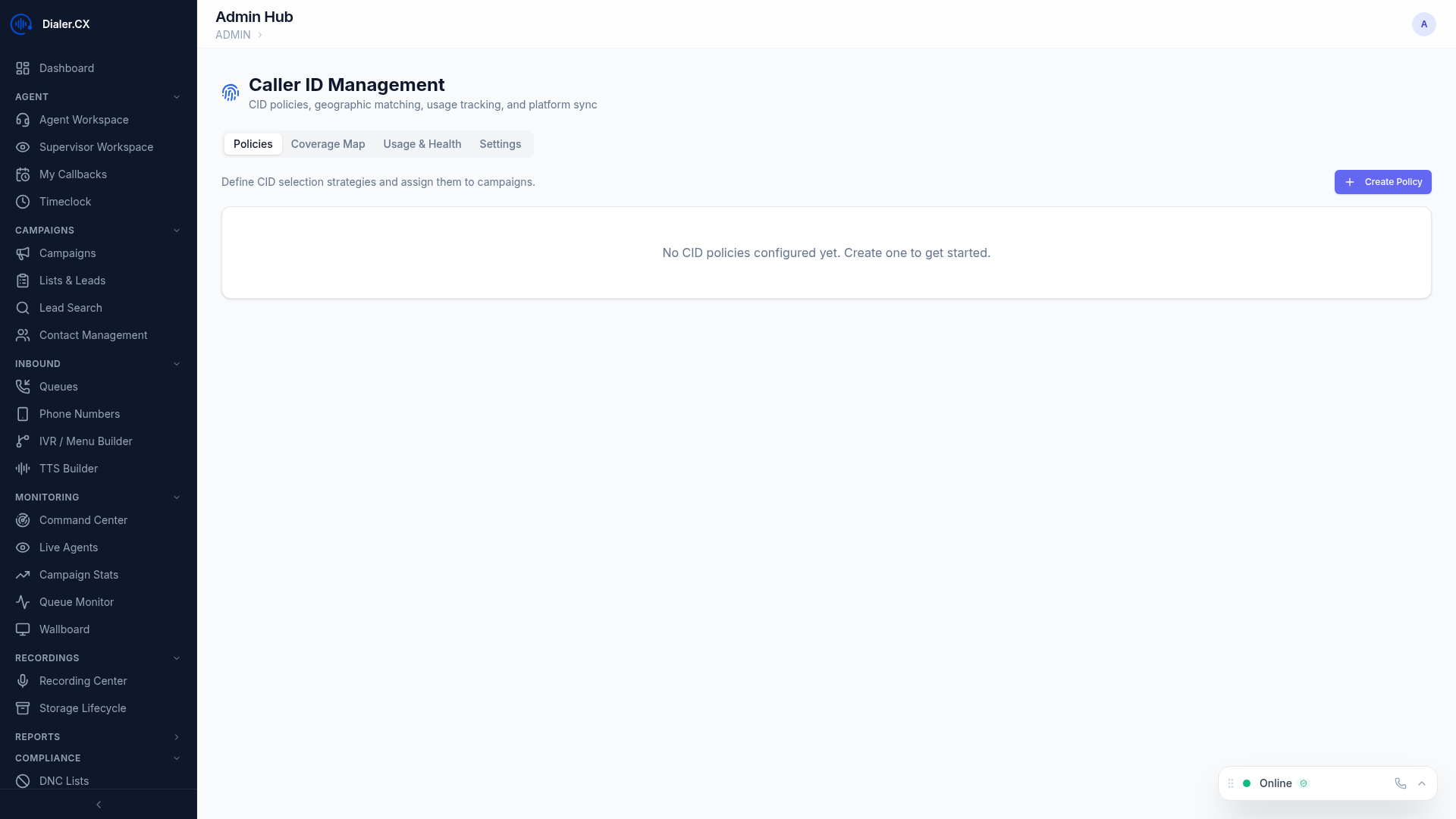Open TTS Builder via the waveform icon
The width and height of the screenshot is (1456, 819).
coord(23,469)
